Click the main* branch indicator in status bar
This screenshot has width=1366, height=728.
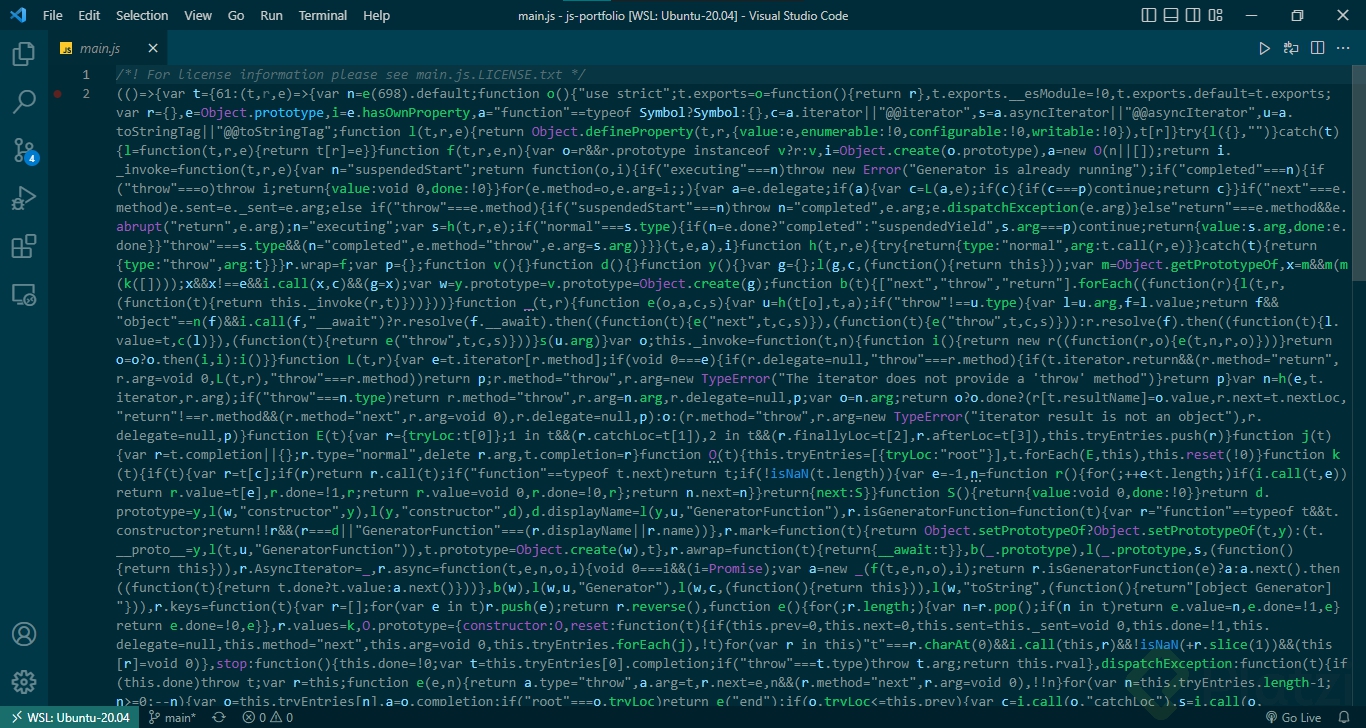click(172, 717)
